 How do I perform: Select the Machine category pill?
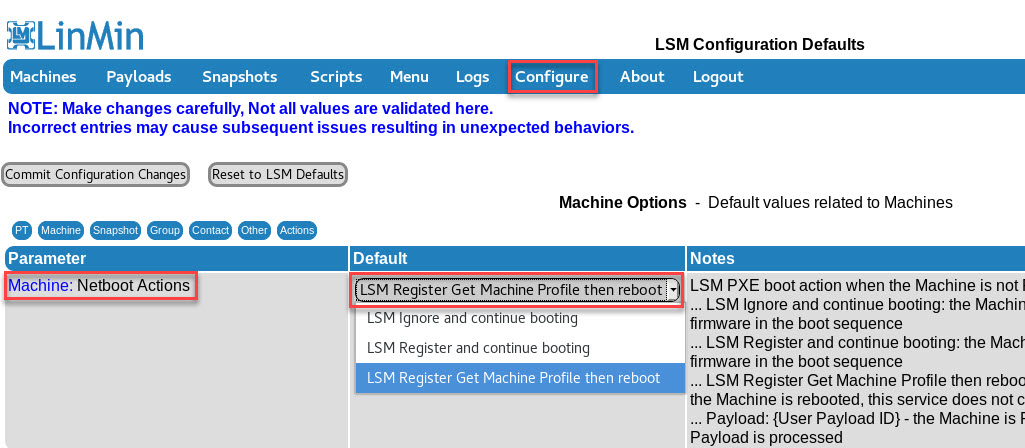[61, 230]
